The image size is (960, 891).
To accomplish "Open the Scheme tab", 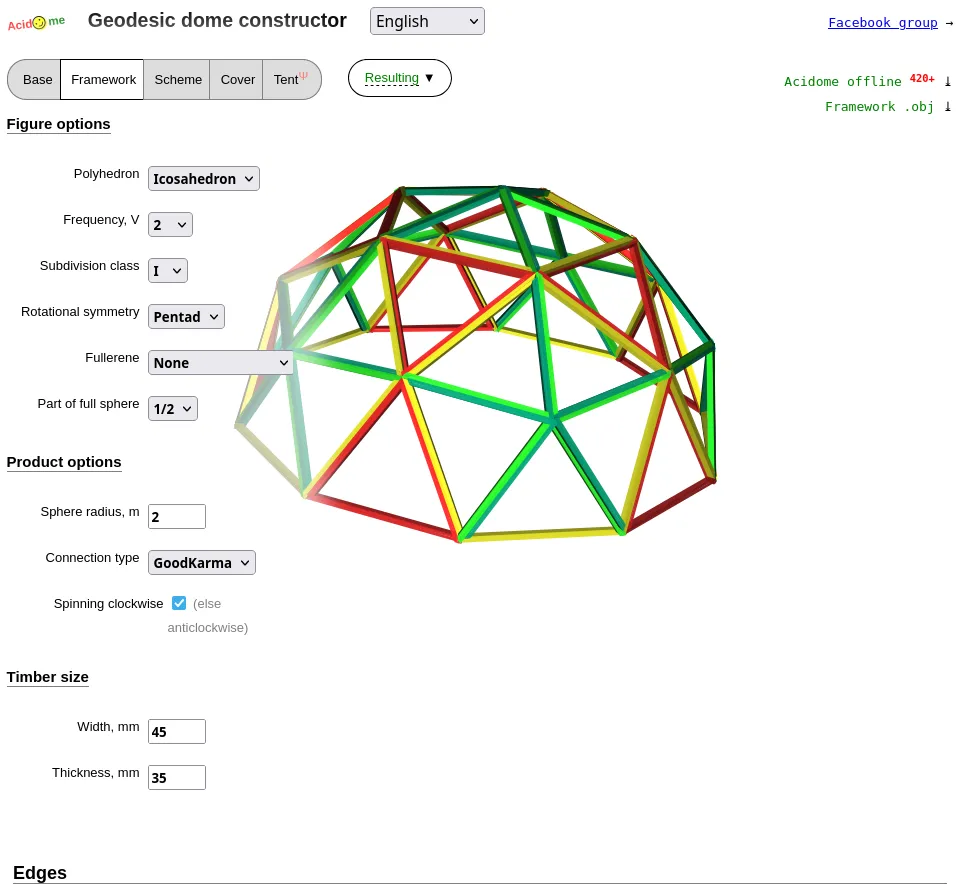I will click(177, 80).
